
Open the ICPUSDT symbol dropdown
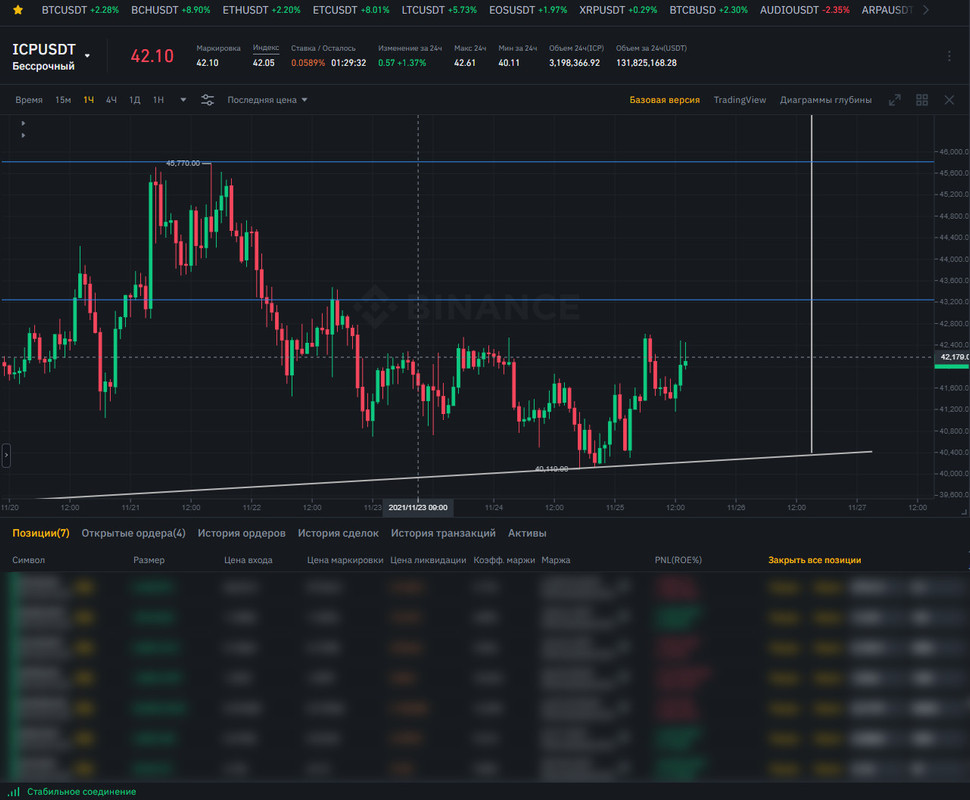87,56
